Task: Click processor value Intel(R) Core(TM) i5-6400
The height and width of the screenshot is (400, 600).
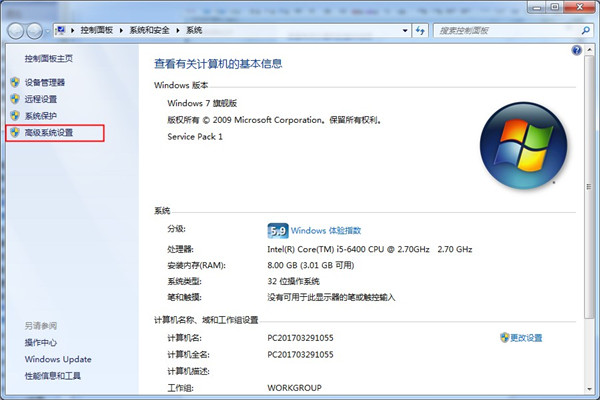Action: 370,249
